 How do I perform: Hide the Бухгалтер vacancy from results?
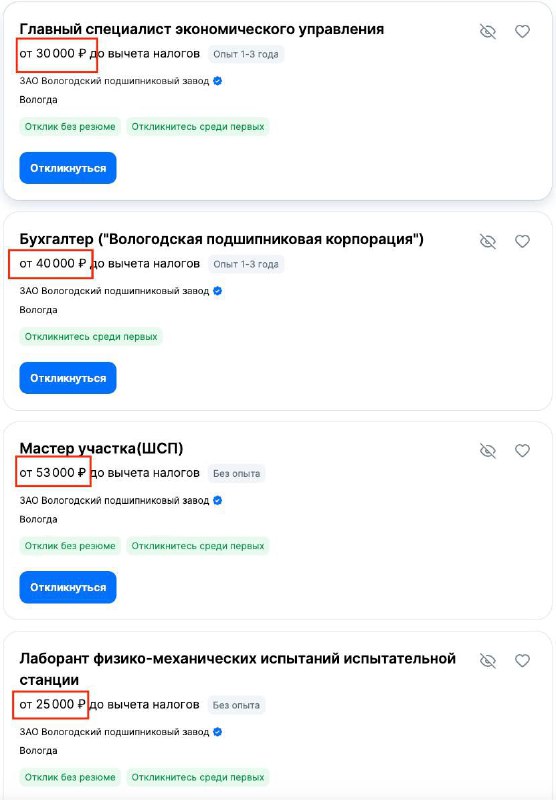click(488, 241)
